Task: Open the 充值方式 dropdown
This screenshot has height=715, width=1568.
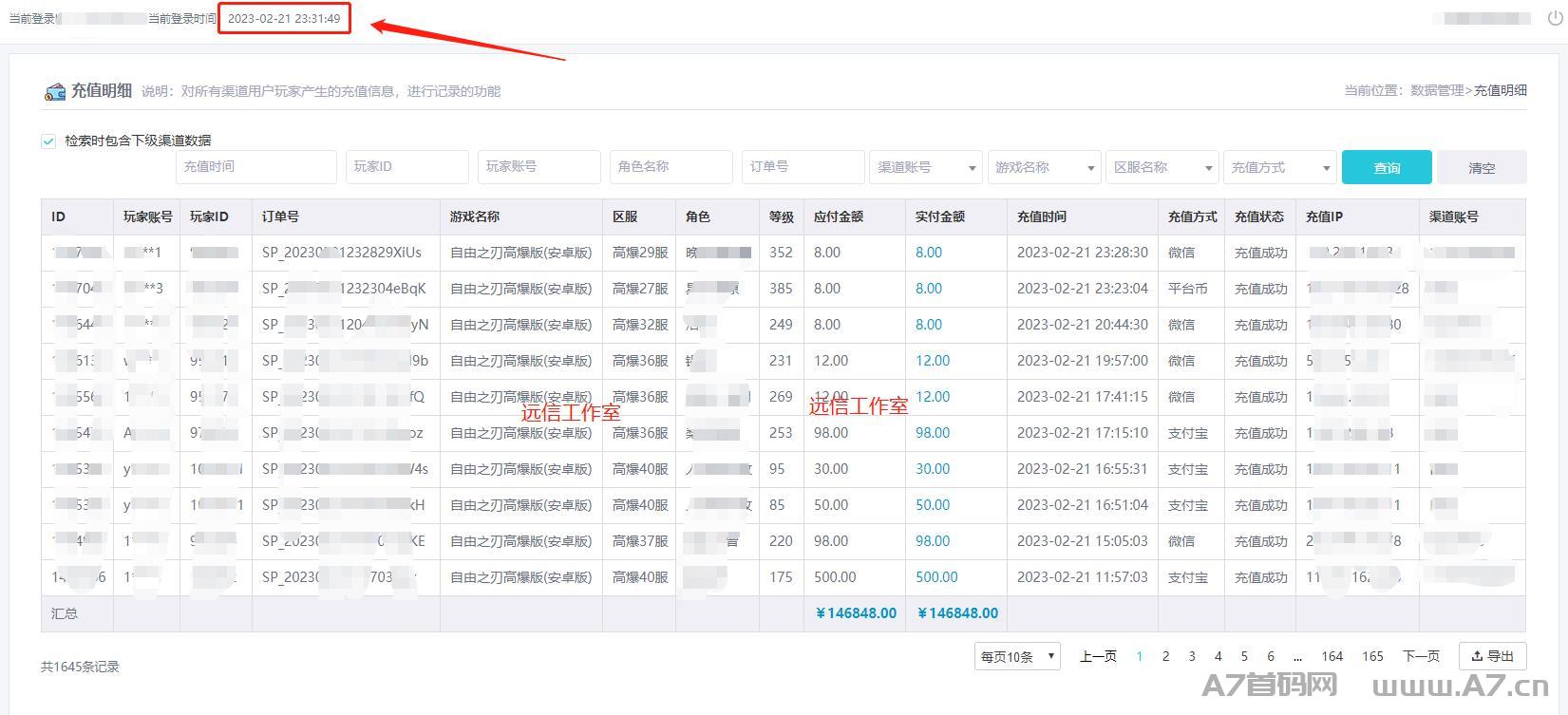Action: (1280, 167)
